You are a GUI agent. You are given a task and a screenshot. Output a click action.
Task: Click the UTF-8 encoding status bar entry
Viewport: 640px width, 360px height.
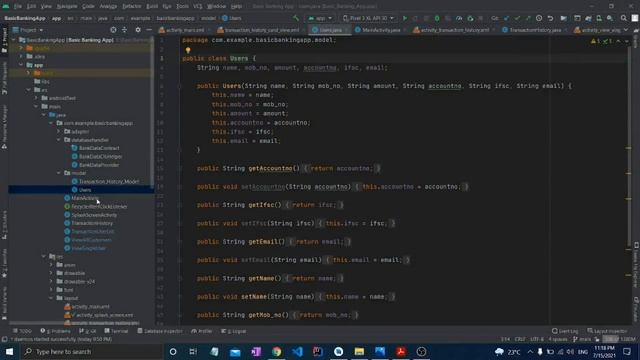tap(536, 339)
